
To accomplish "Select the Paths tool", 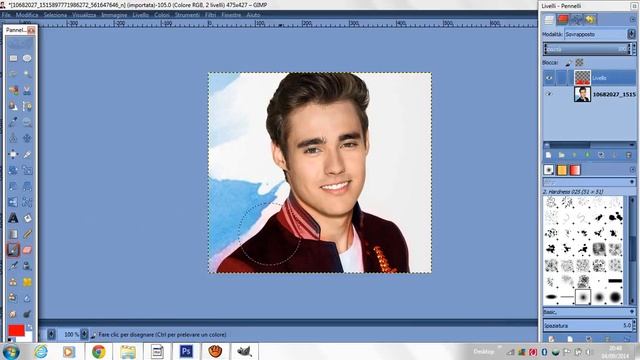I will click(x=27, y=106).
